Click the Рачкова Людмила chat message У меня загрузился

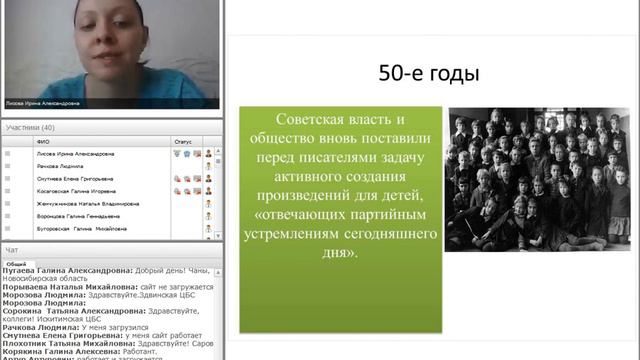(76, 327)
